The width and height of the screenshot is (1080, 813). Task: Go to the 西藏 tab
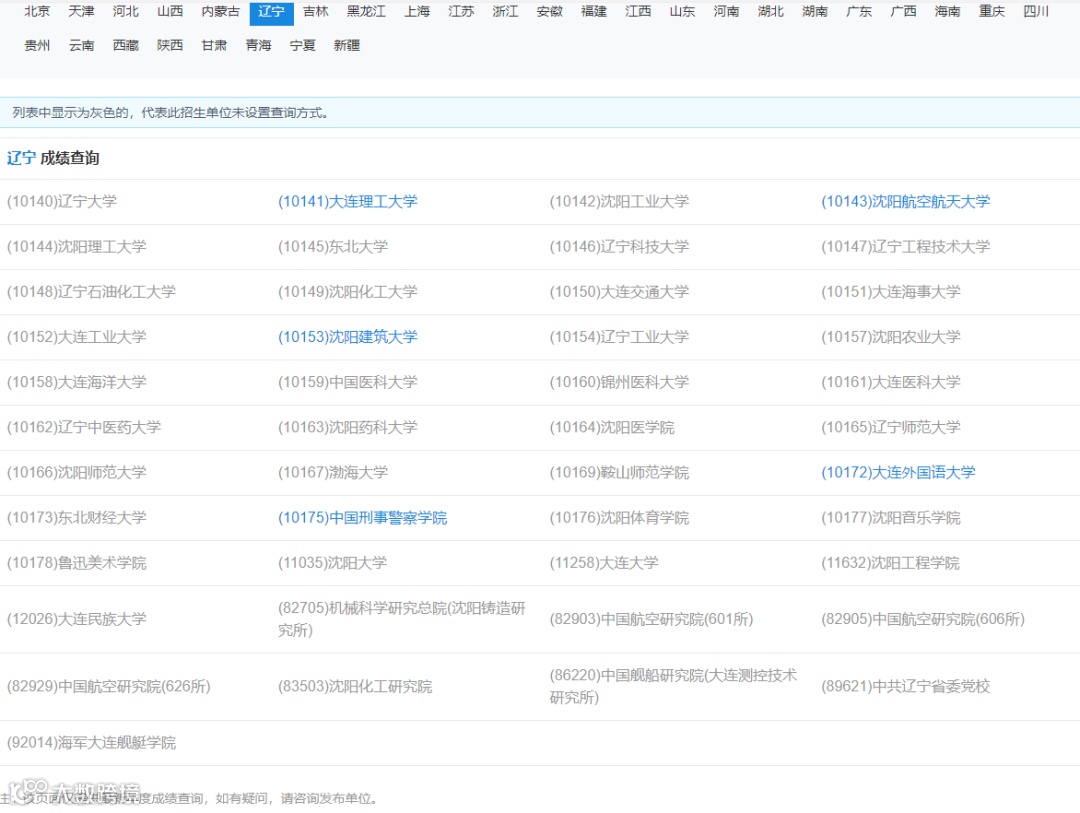125,45
